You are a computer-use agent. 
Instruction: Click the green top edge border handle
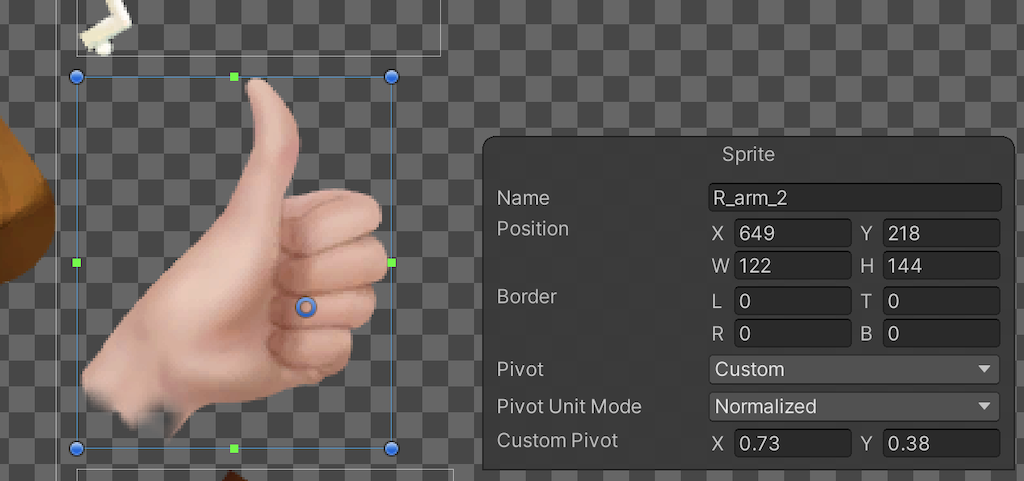coord(234,77)
